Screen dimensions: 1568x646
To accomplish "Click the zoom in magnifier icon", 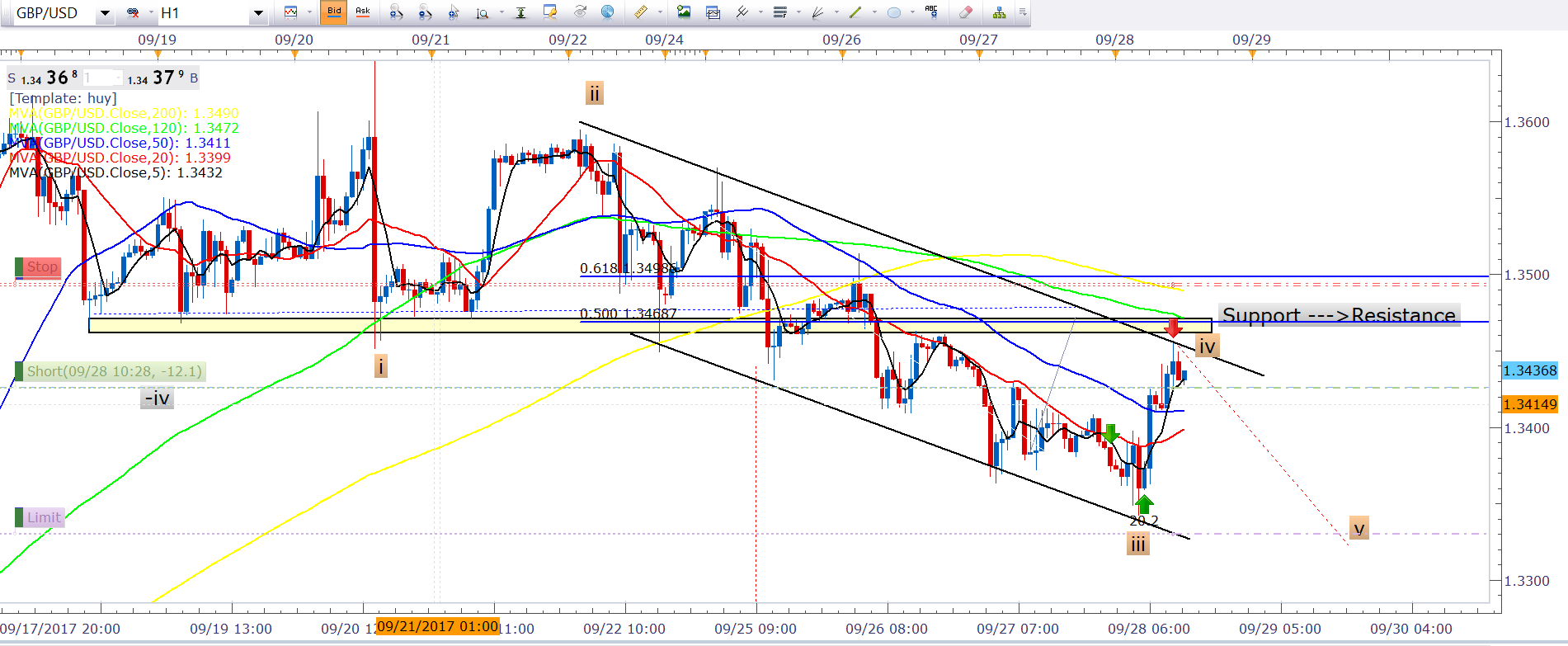I will (x=396, y=12).
